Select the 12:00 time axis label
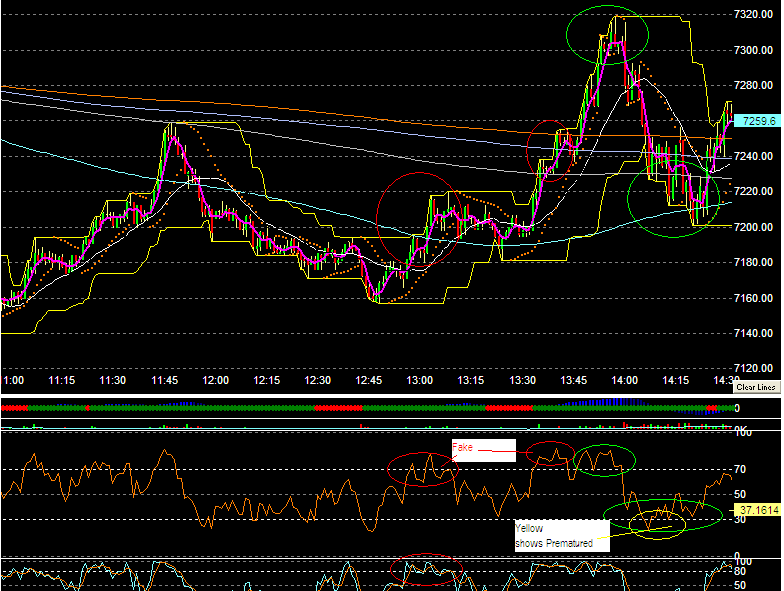This screenshot has width=784, height=591. [x=216, y=380]
